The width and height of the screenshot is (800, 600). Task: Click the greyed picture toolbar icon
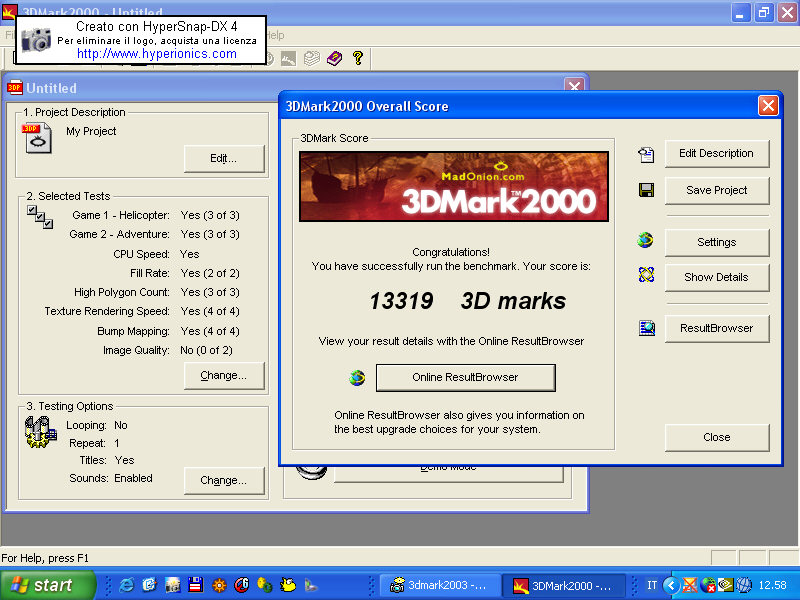288,59
